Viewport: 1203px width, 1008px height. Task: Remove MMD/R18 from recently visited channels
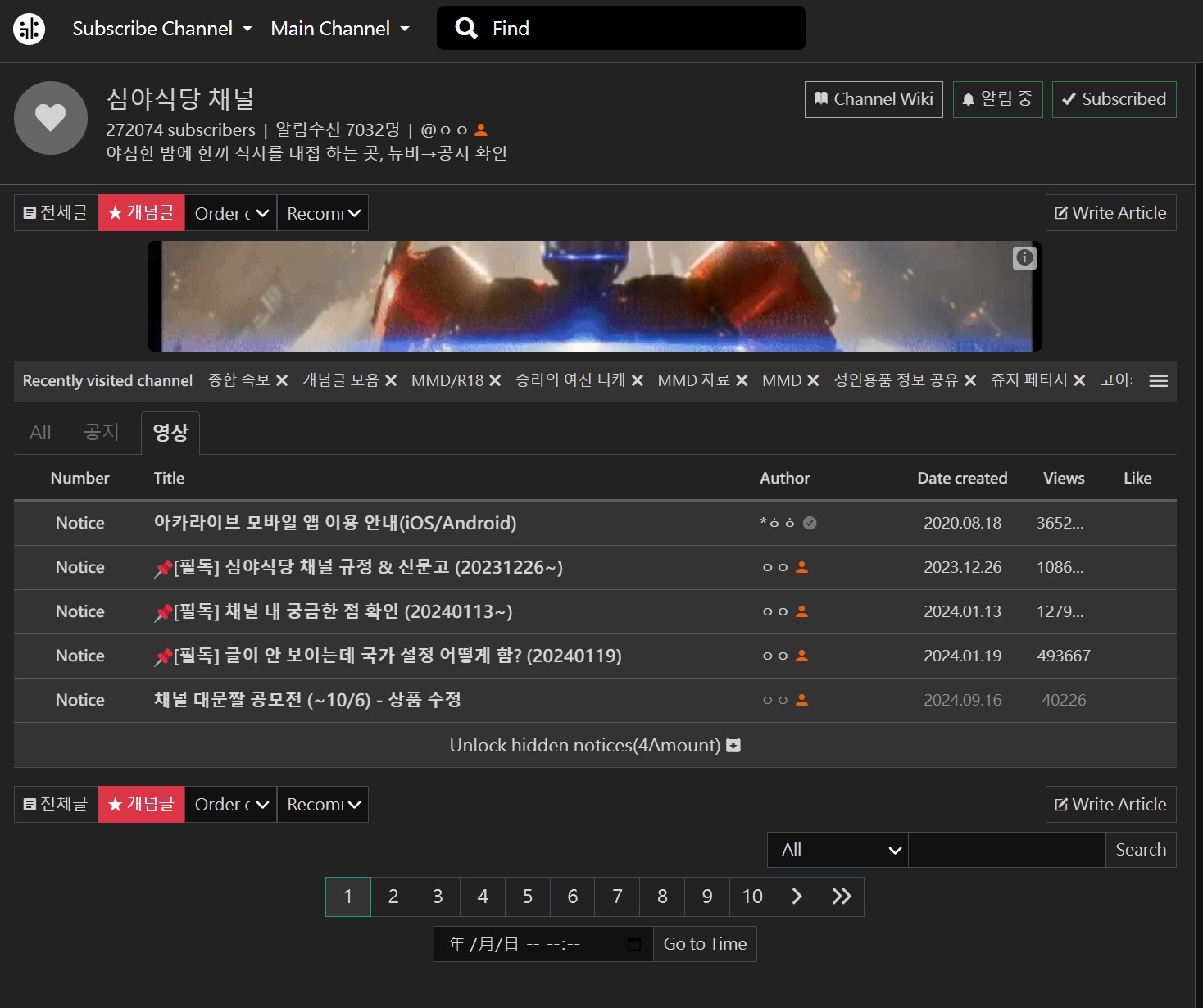pyautogui.click(x=495, y=380)
